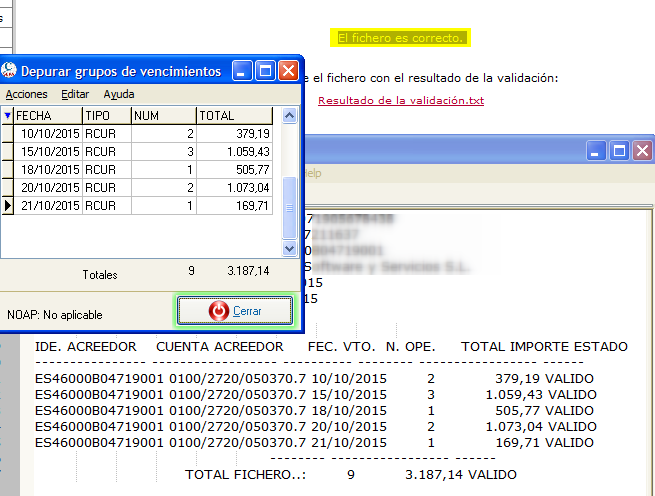Click the red power icon on Cerrar

point(218,311)
